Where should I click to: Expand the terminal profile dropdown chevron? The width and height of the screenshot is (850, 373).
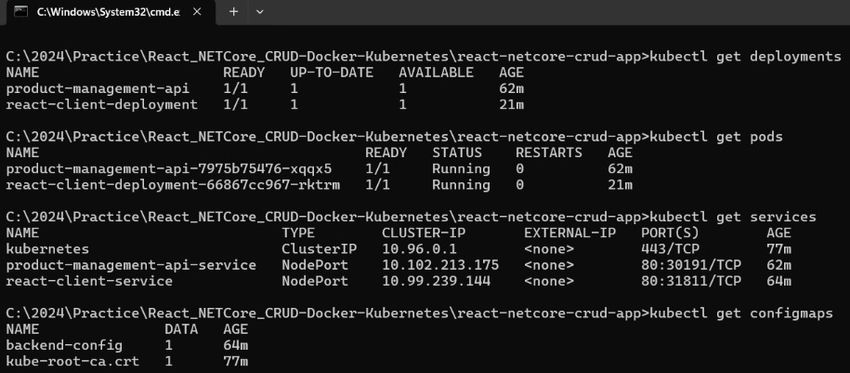coord(259,11)
